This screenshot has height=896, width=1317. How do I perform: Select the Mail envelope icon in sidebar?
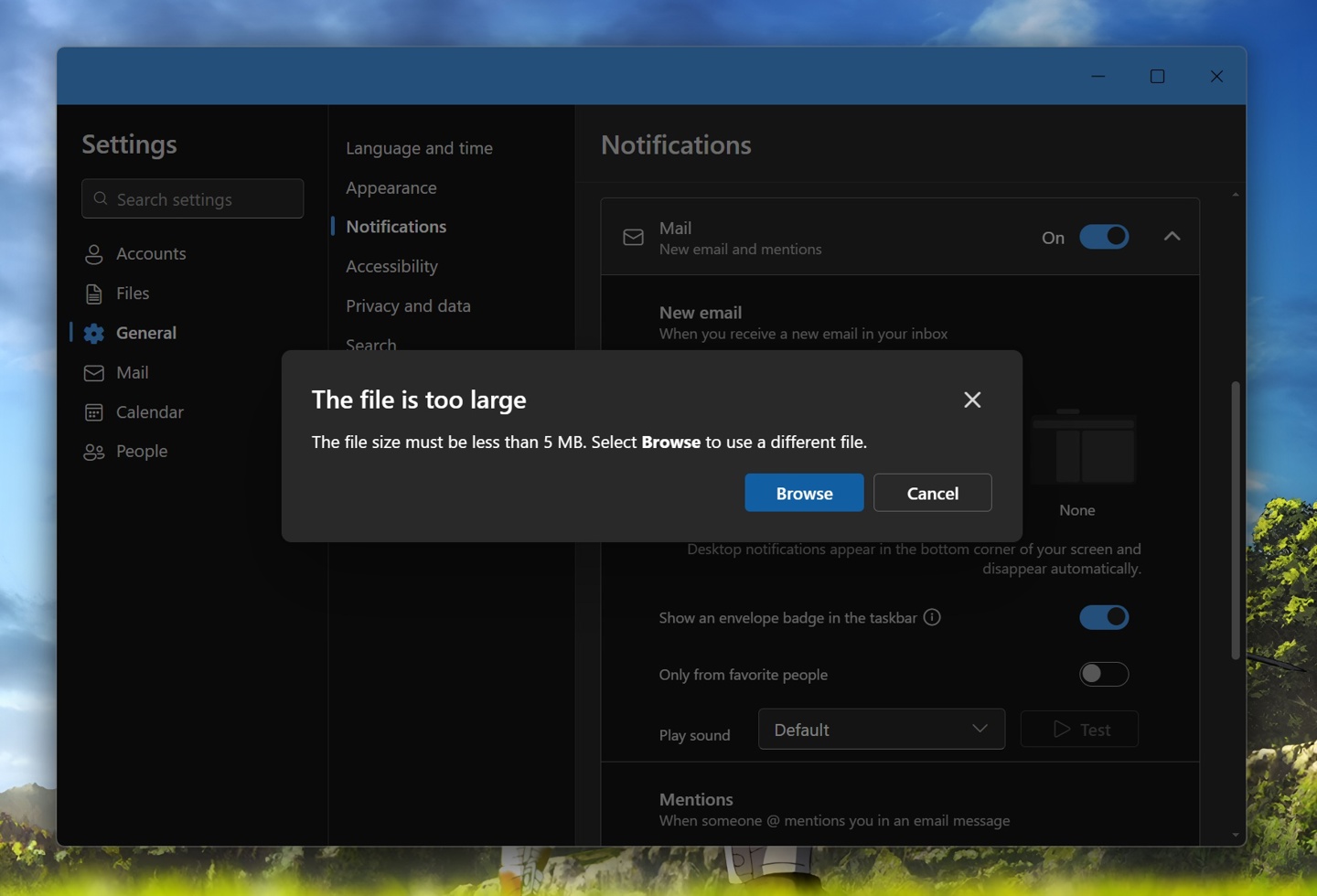pos(94,372)
